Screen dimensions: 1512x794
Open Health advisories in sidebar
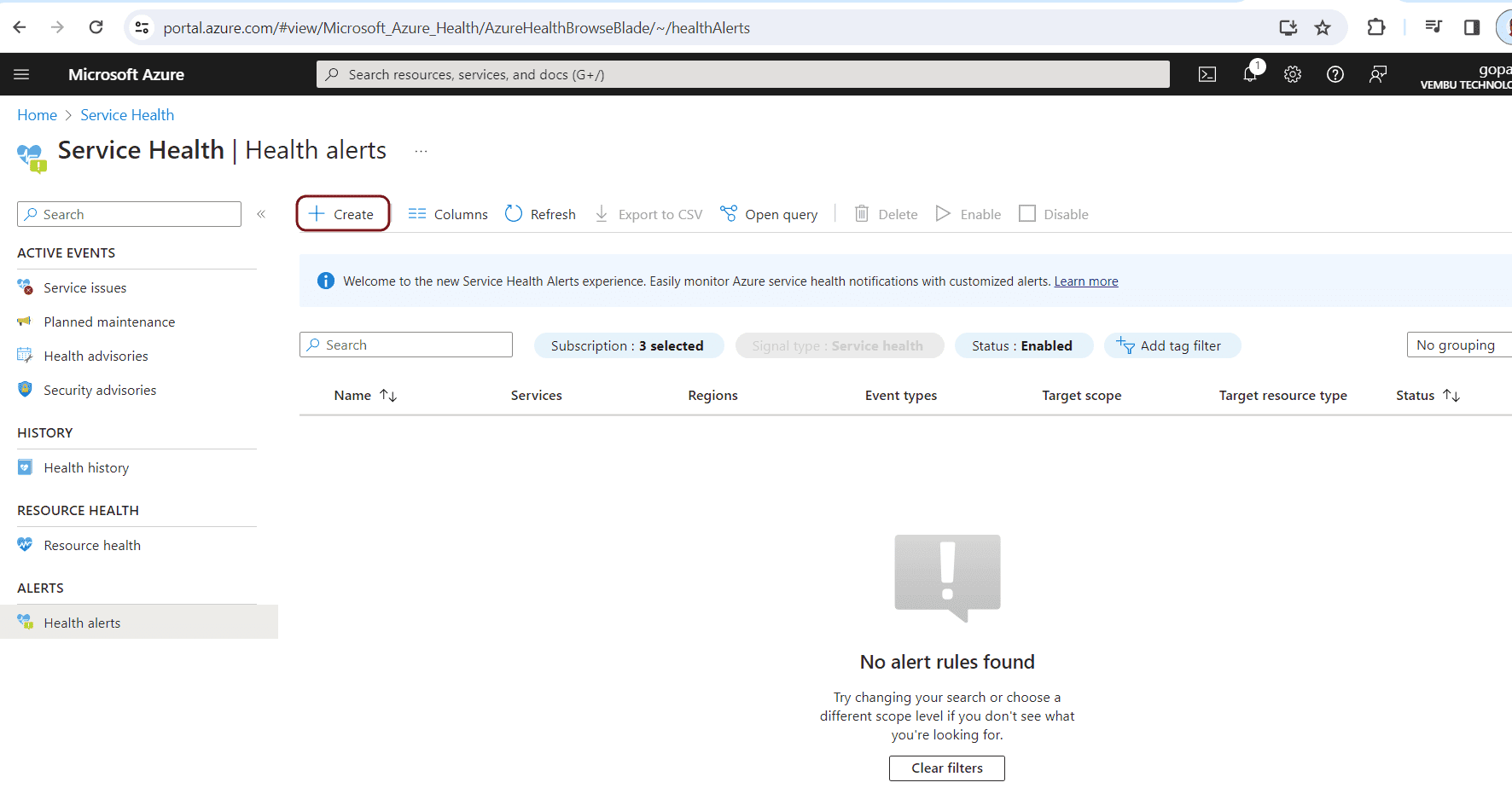point(96,356)
